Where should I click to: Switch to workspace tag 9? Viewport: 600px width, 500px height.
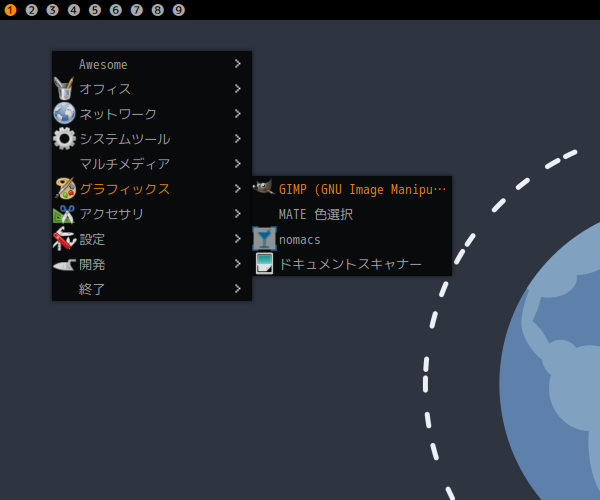(179, 10)
